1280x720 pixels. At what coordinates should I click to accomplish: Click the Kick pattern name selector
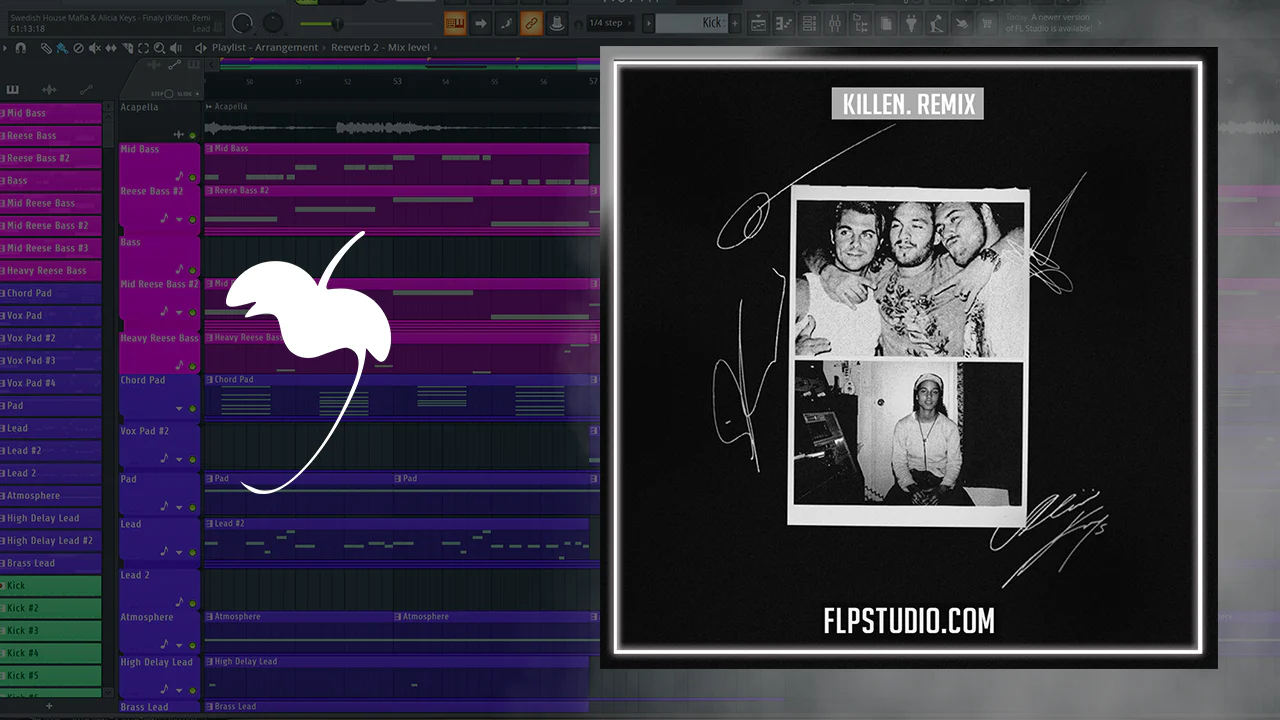tap(692, 23)
